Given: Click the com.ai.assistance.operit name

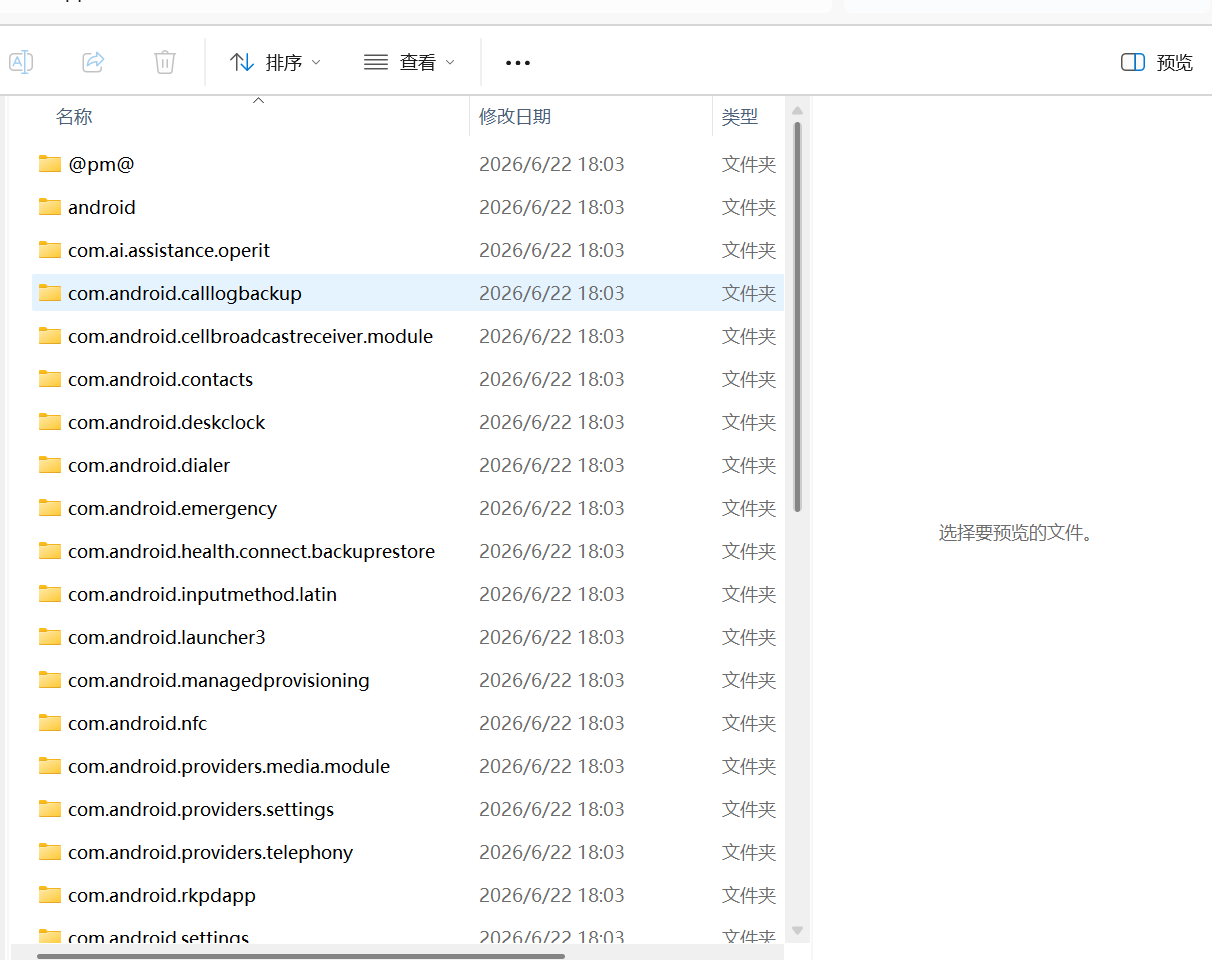Looking at the screenshot, I should point(169,250).
